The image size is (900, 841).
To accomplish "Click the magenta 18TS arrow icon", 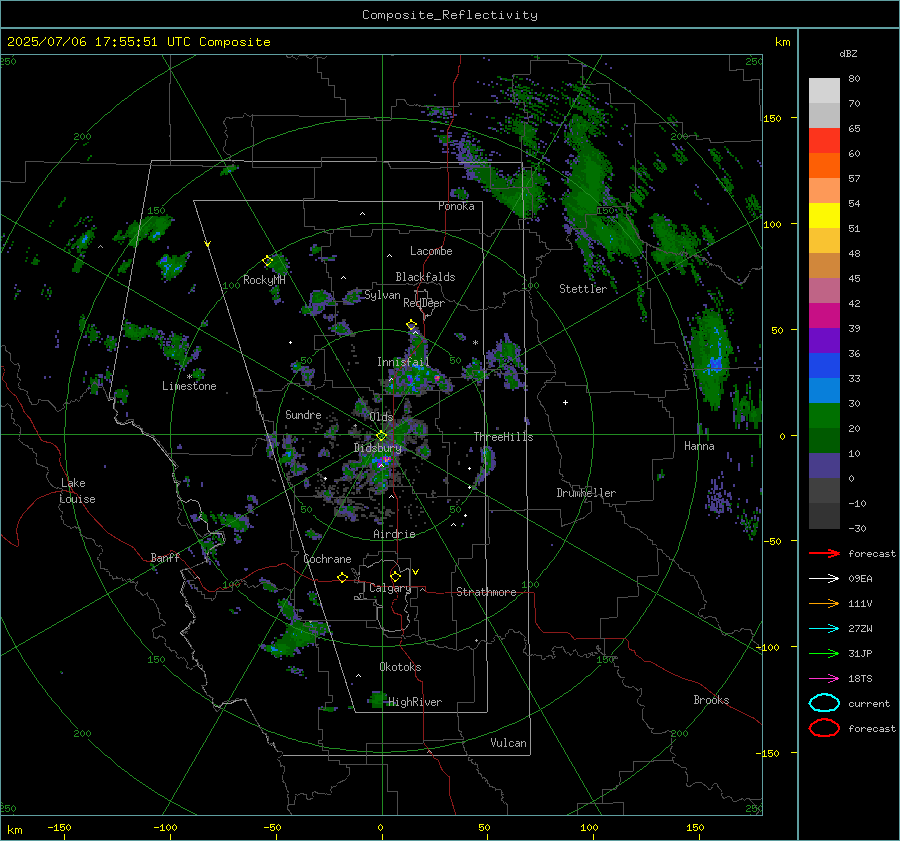I will (x=824, y=679).
